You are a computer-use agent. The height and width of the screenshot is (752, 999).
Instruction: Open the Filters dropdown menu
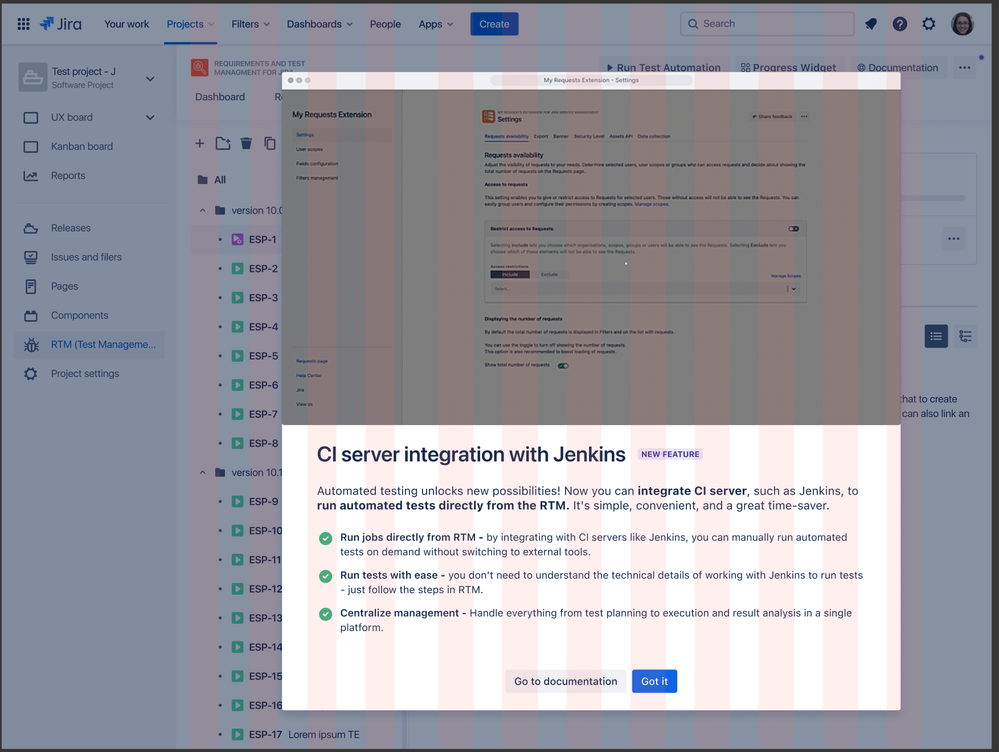pyautogui.click(x=250, y=24)
